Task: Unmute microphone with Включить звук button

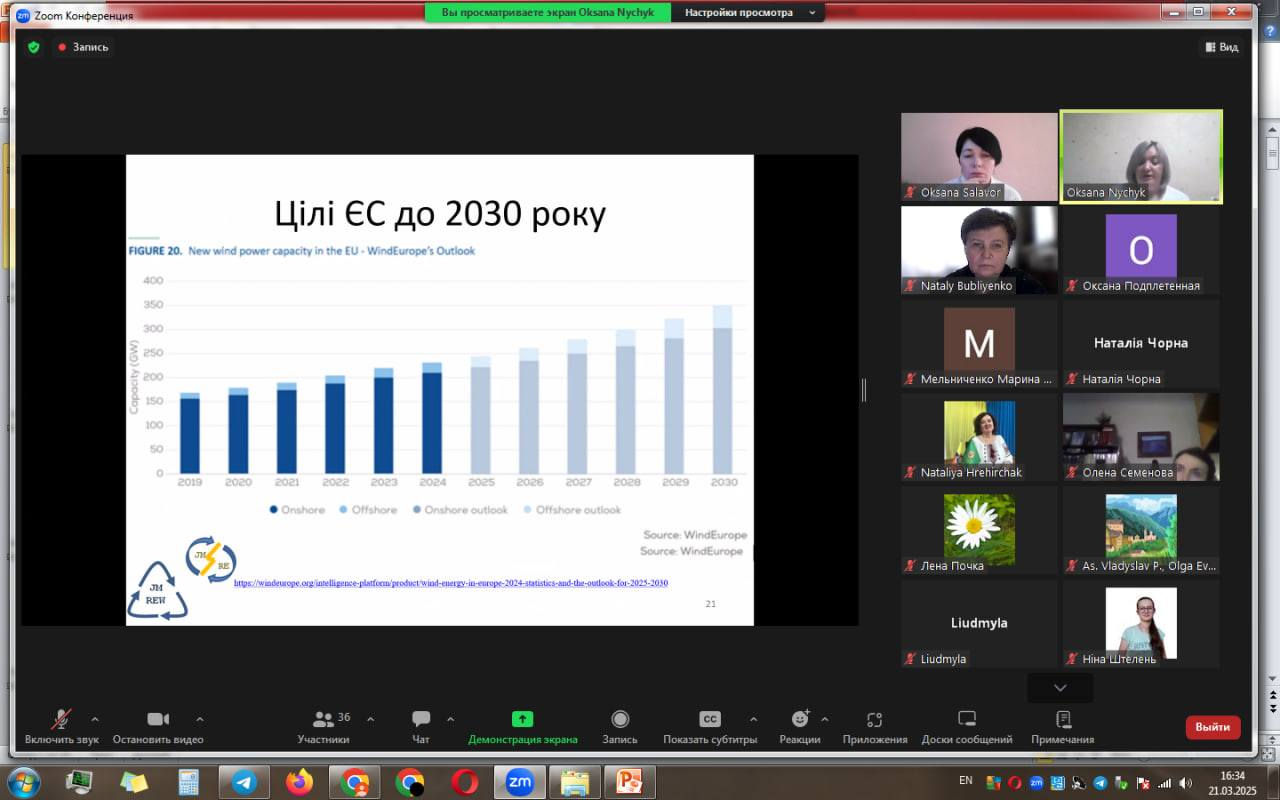Action: 62,727
